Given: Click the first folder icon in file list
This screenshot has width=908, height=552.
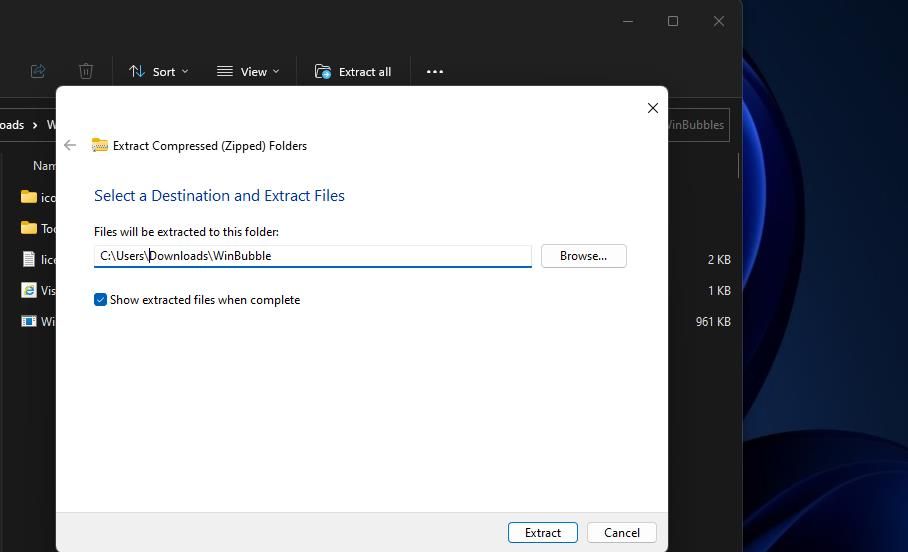Looking at the screenshot, I should 29,197.
